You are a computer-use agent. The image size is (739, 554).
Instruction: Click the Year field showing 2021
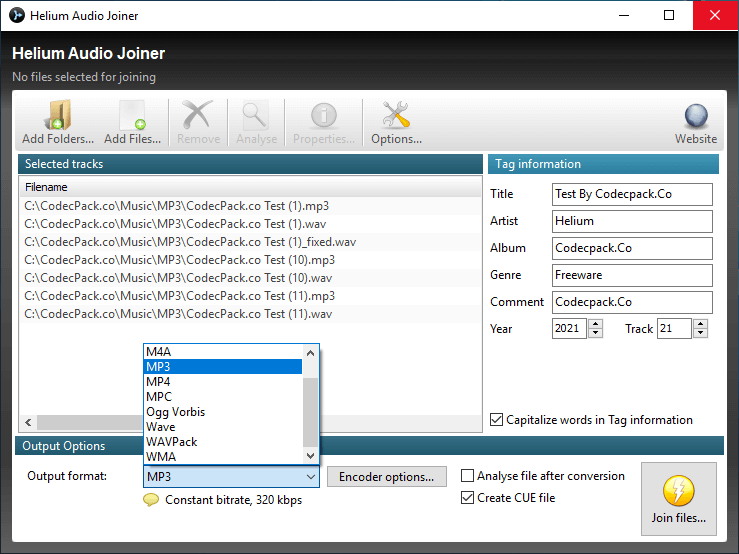click(x=569, y=329)
